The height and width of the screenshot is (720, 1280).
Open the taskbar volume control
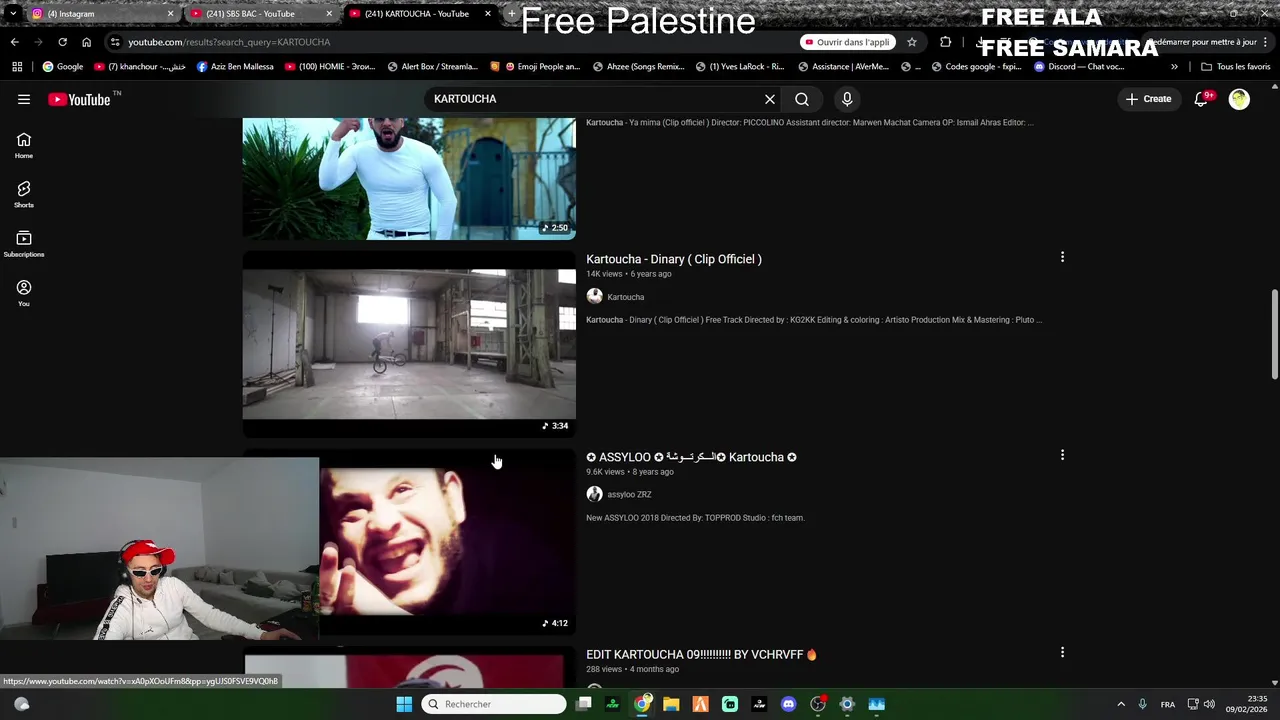(1209, 704)
